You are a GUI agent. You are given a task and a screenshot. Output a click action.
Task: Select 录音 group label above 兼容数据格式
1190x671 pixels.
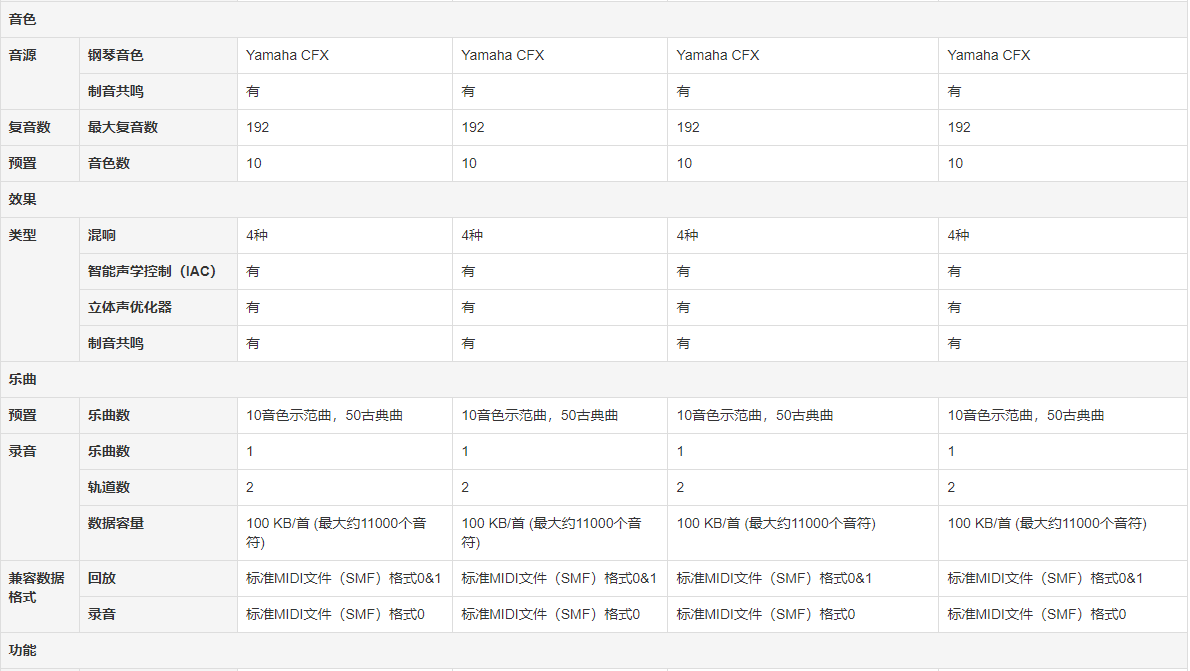pyautogui.click(x=22, y=451)
